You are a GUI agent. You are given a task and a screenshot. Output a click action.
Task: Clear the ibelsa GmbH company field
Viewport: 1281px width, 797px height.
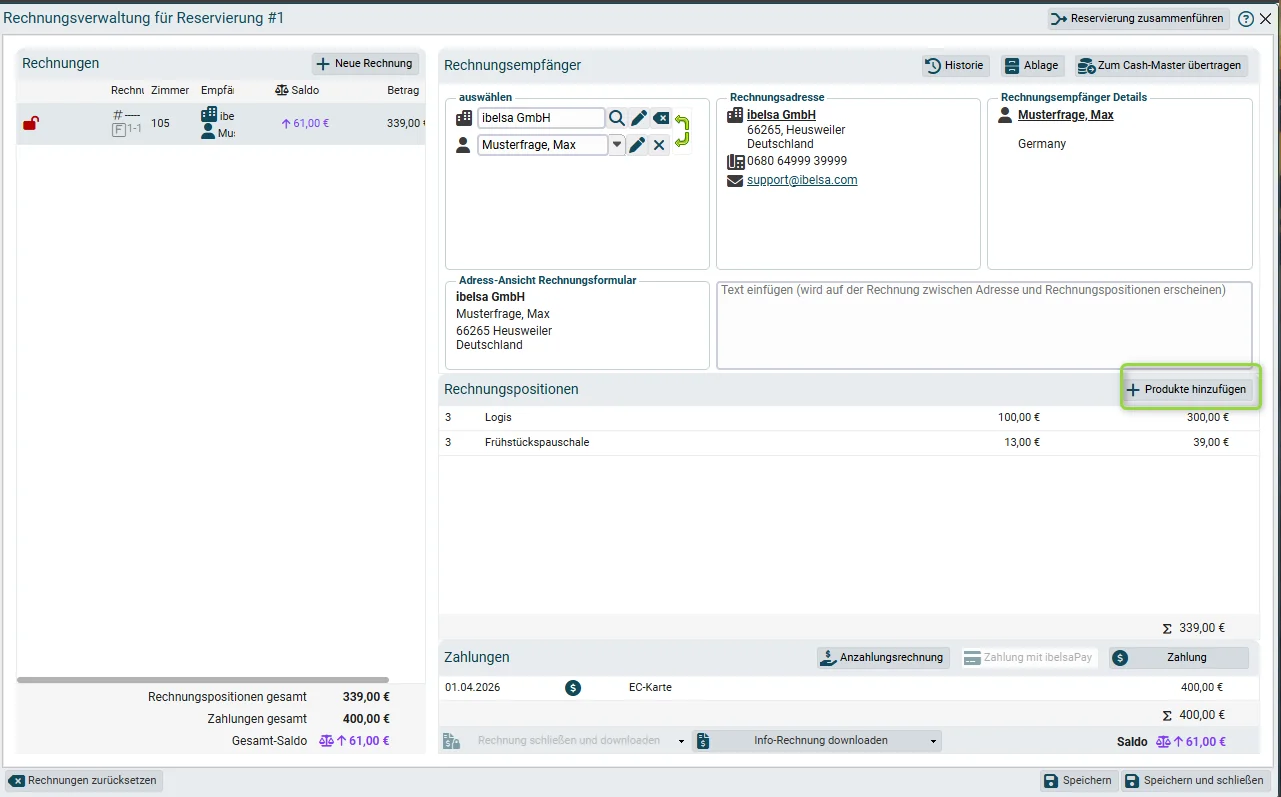(661, 118)
